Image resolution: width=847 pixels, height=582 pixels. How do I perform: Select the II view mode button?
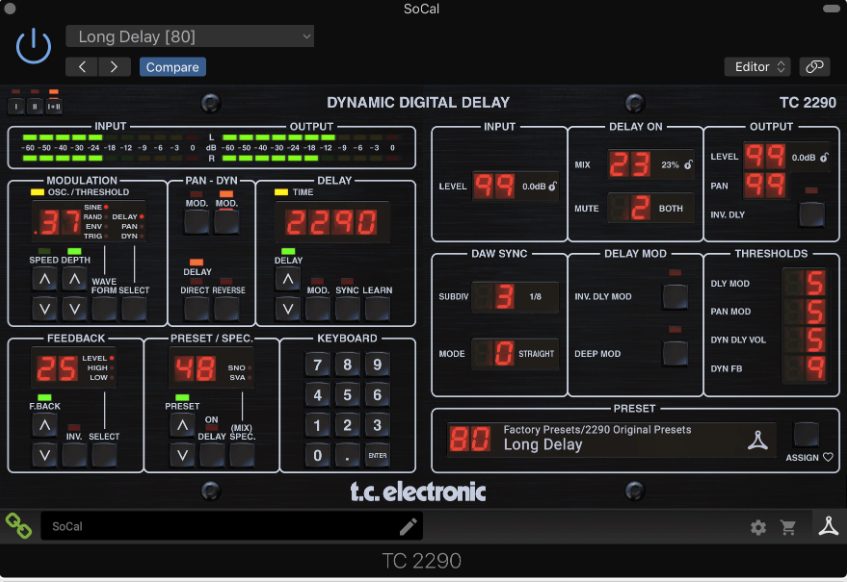35,106
